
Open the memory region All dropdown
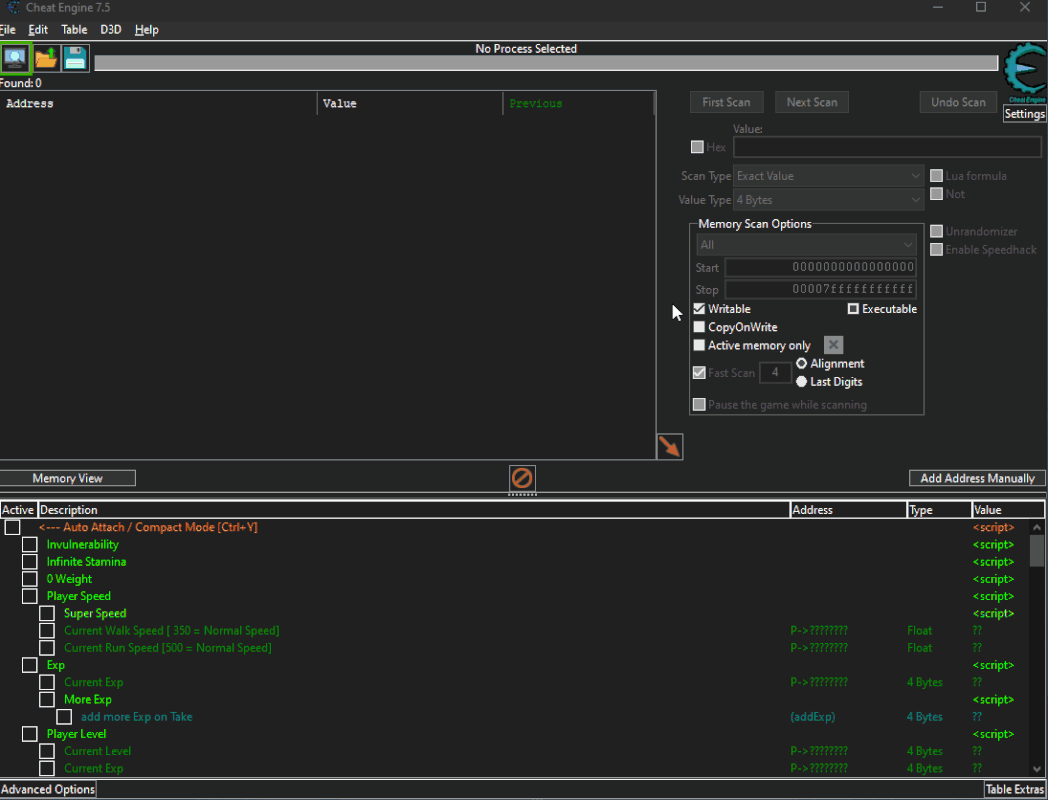(x=807, y=245)
